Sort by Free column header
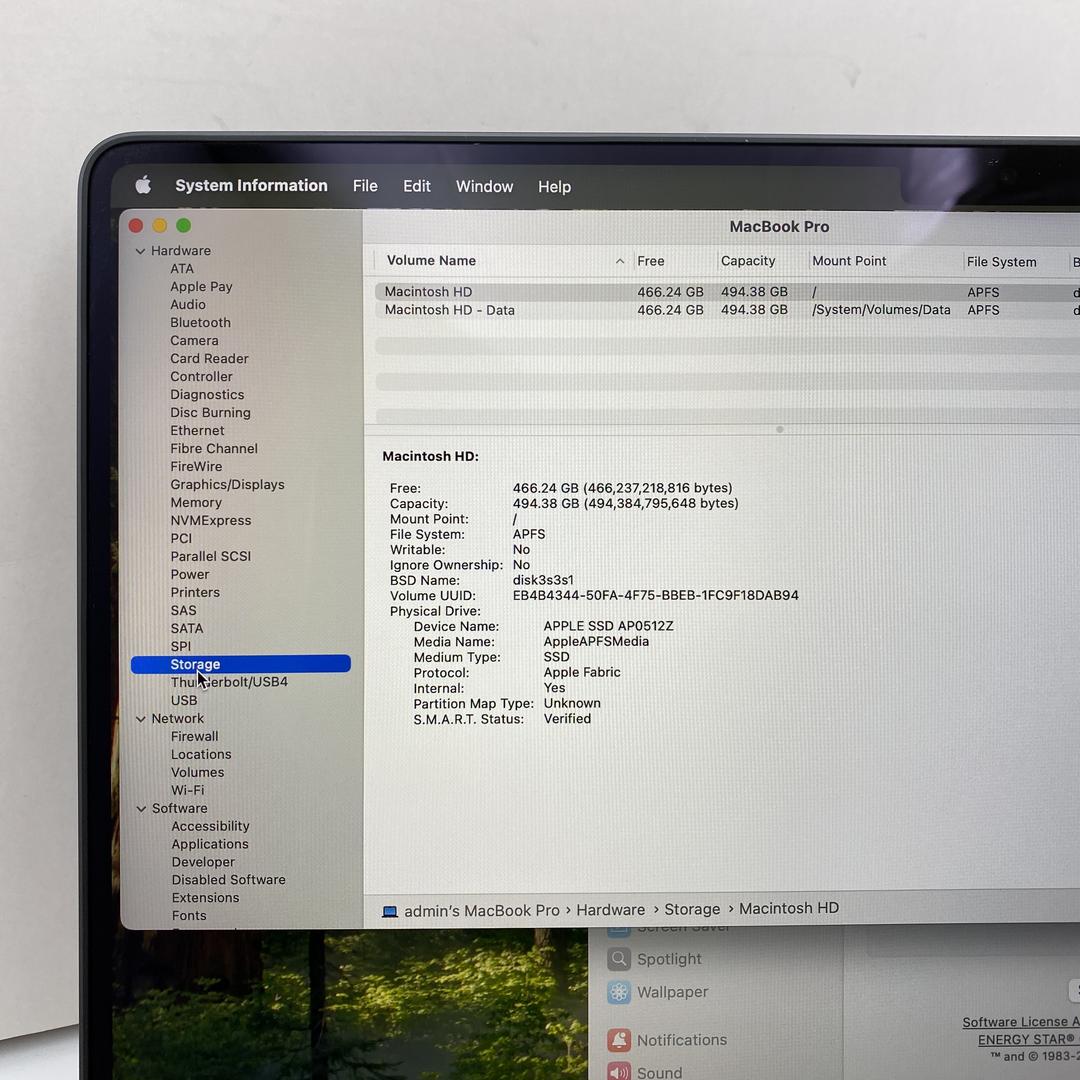Viewport: 1080px width, 1080px height. tap(651, 261)
